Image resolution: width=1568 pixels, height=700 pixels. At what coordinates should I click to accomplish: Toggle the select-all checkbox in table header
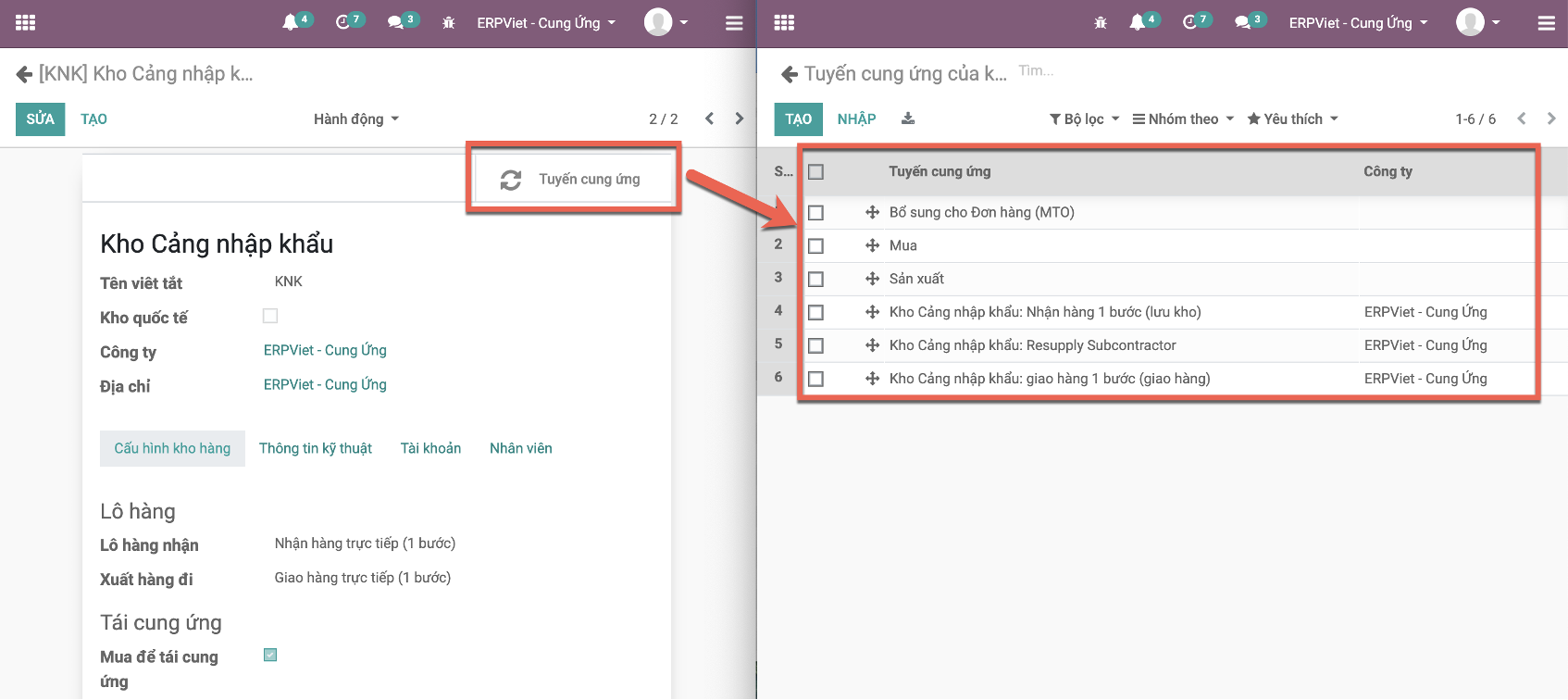coord(815,171)
